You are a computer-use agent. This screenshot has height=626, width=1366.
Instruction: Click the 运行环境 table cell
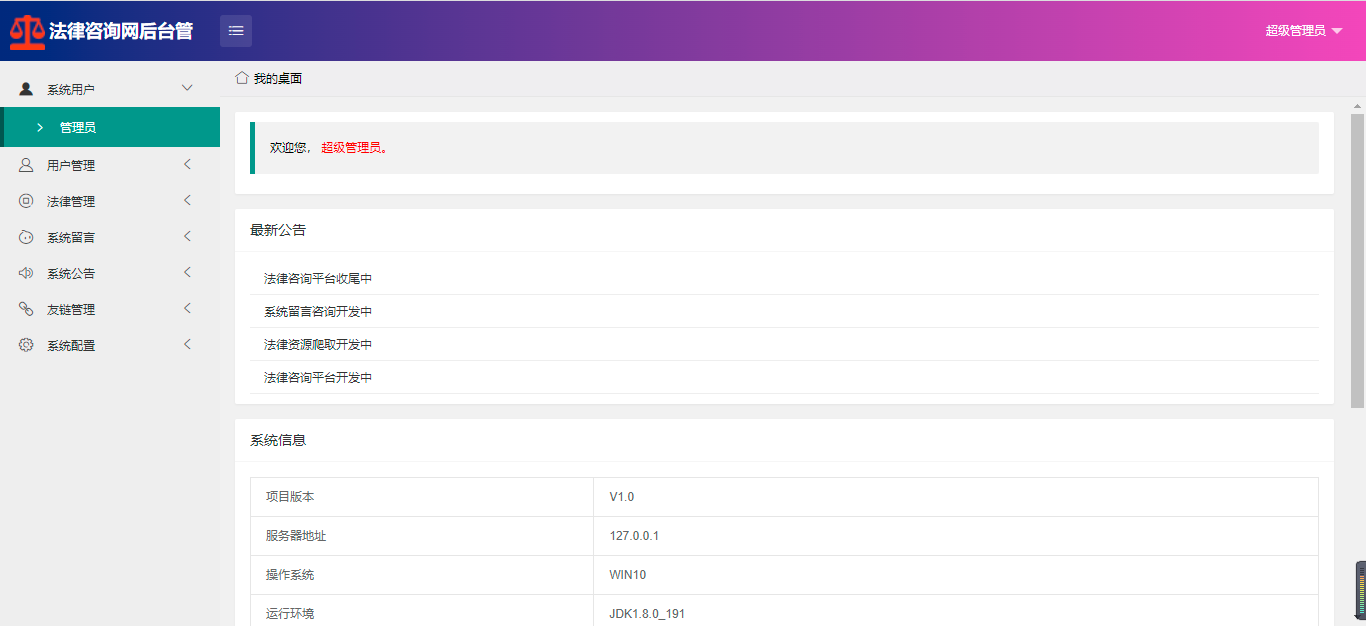(x=422, y=611)
